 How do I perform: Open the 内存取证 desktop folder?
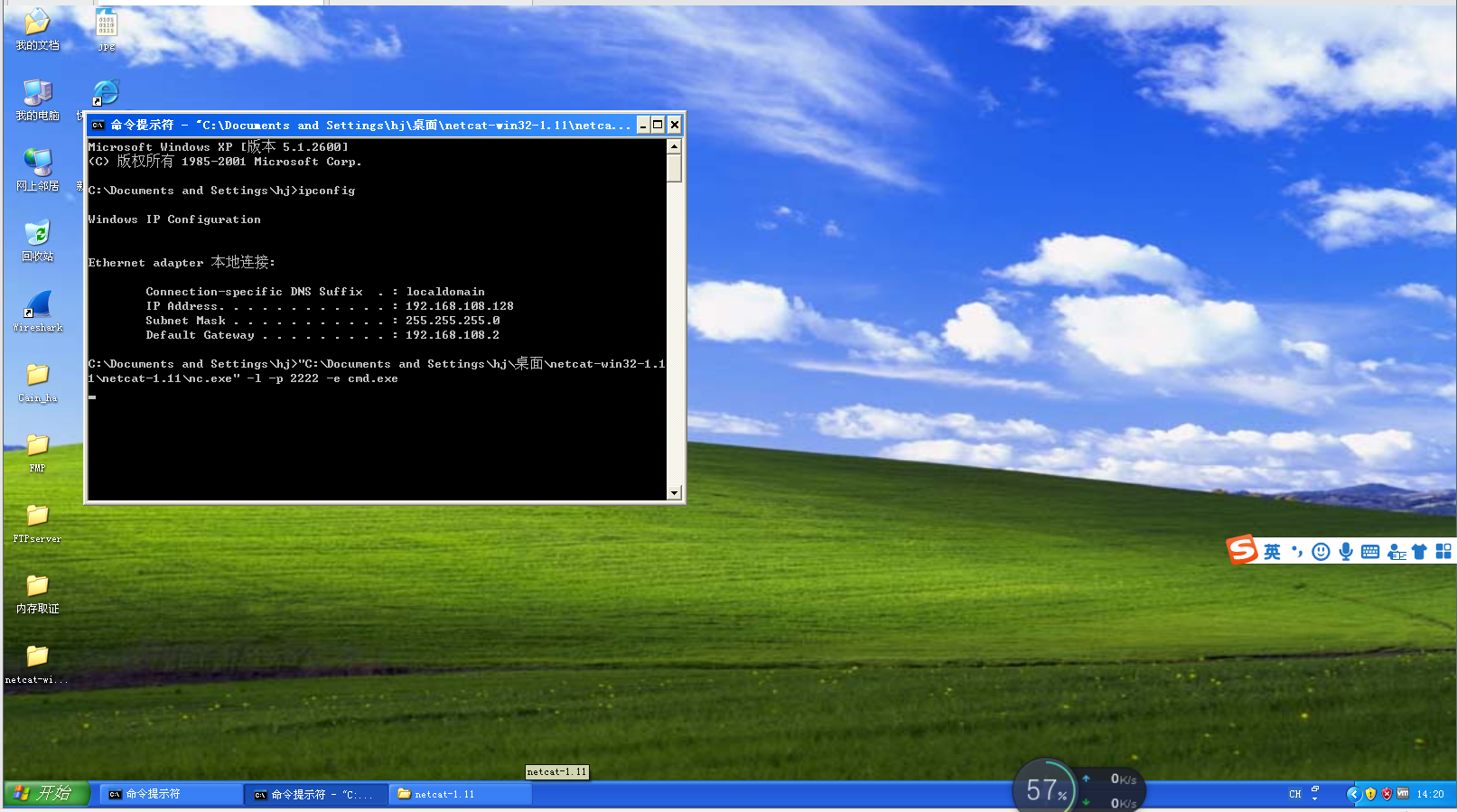37,593
